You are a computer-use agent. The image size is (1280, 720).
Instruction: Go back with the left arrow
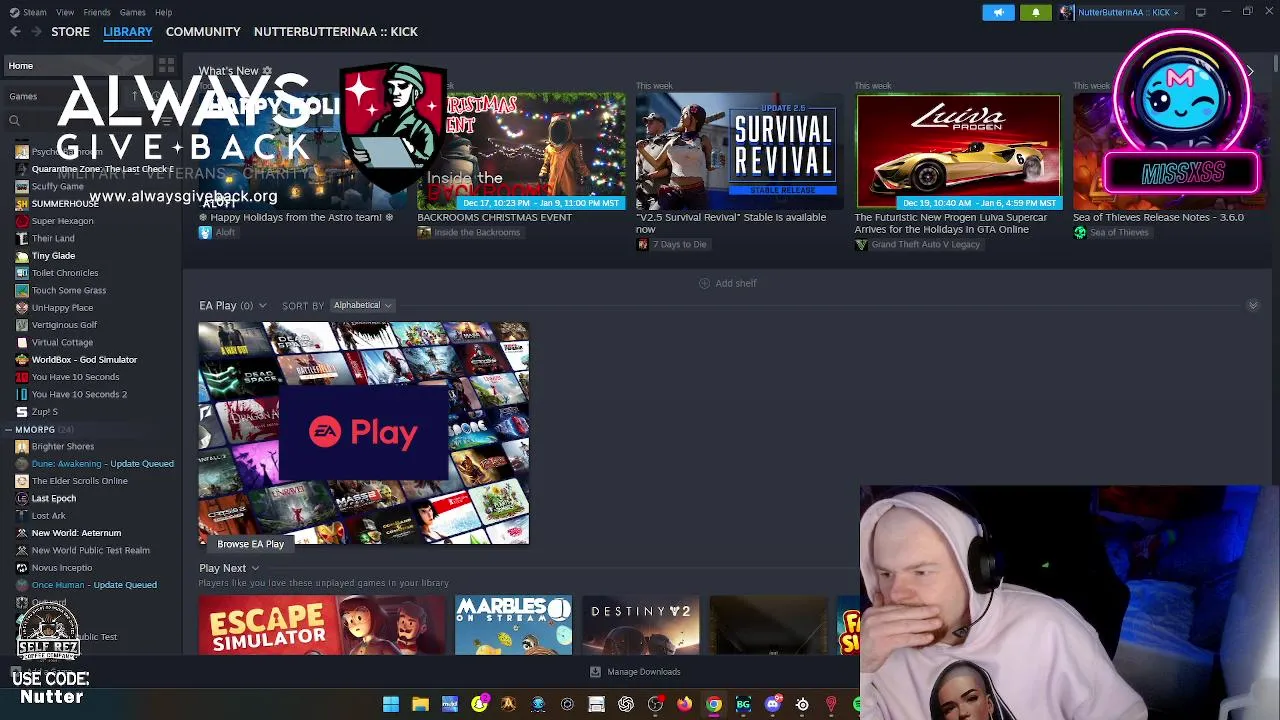15,32
